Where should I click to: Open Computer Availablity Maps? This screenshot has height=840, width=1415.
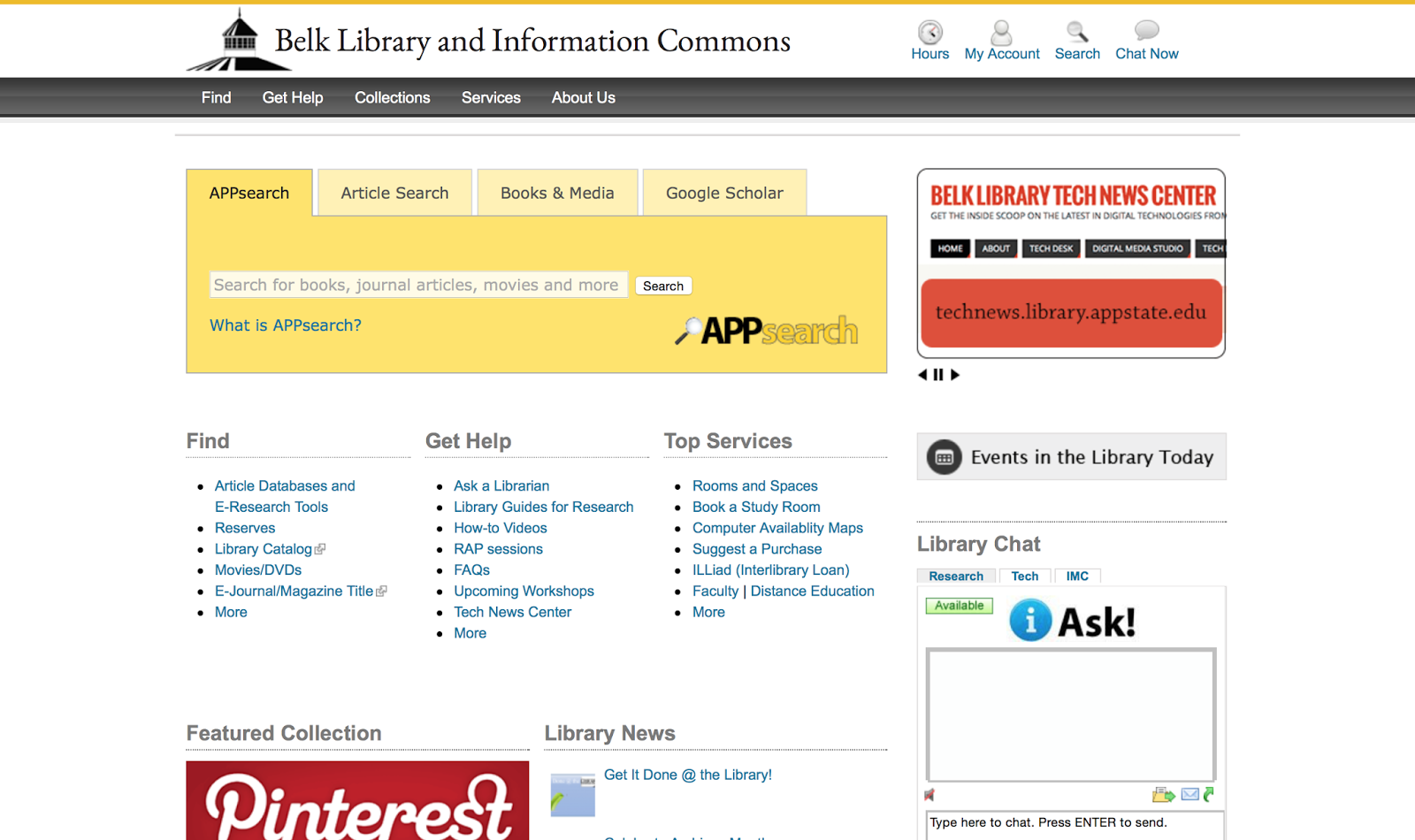[x=778, y=528]
